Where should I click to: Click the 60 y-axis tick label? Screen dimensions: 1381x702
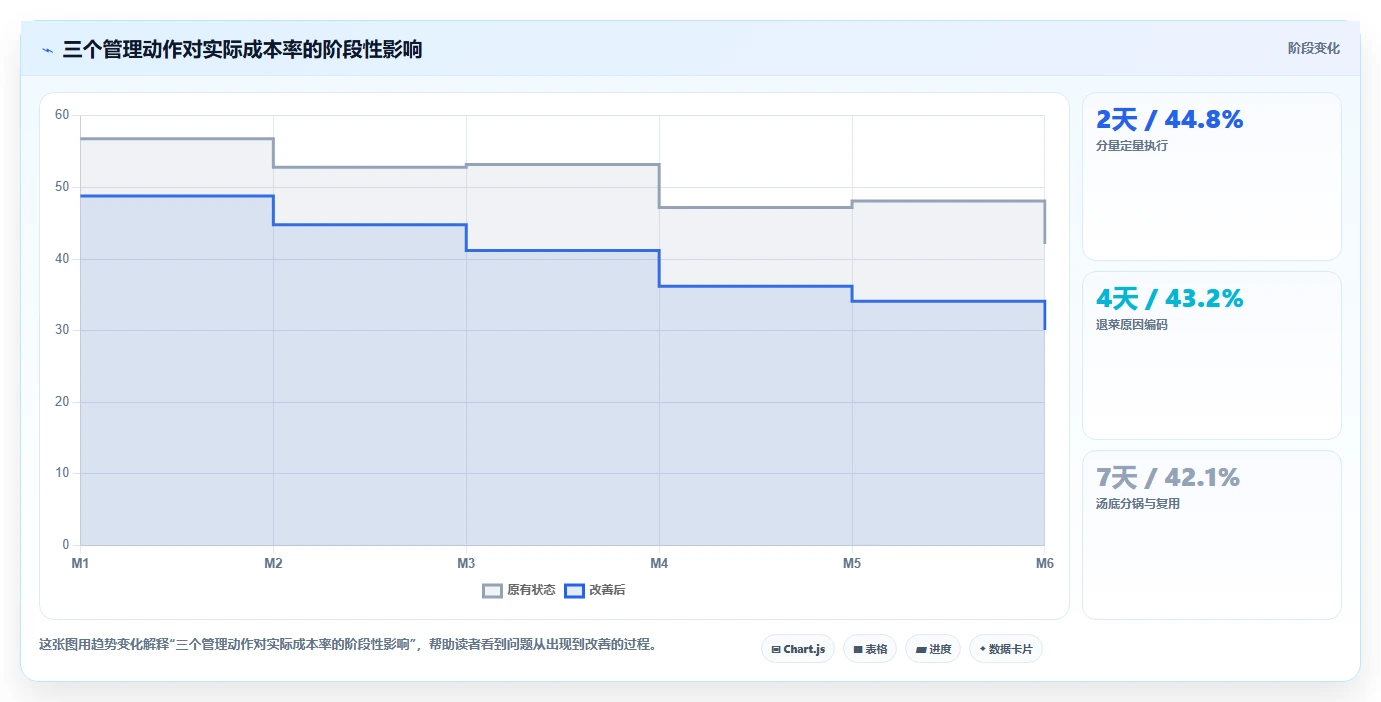(x=62, y=115)
